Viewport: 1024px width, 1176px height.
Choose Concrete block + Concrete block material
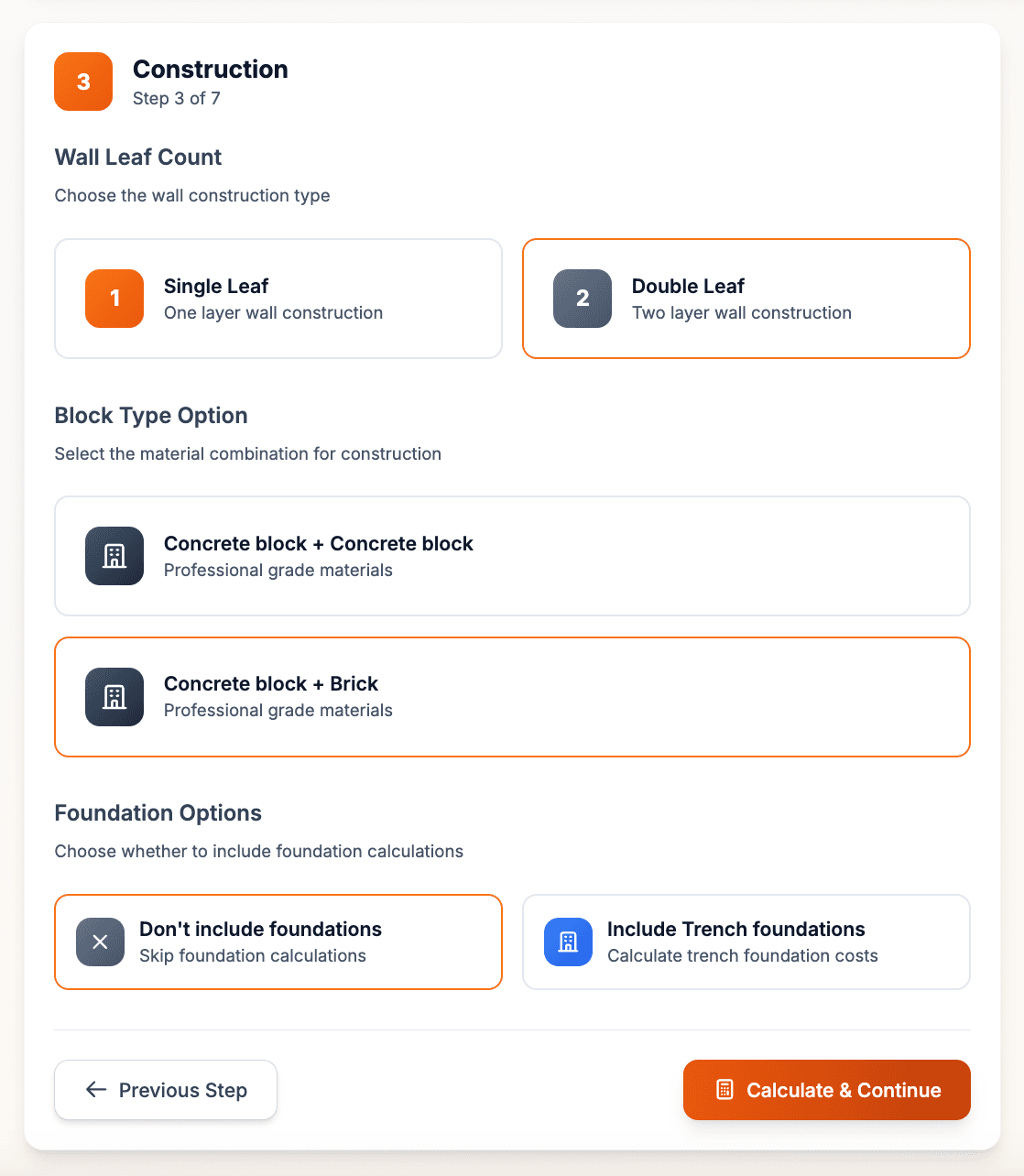(512, 556)
